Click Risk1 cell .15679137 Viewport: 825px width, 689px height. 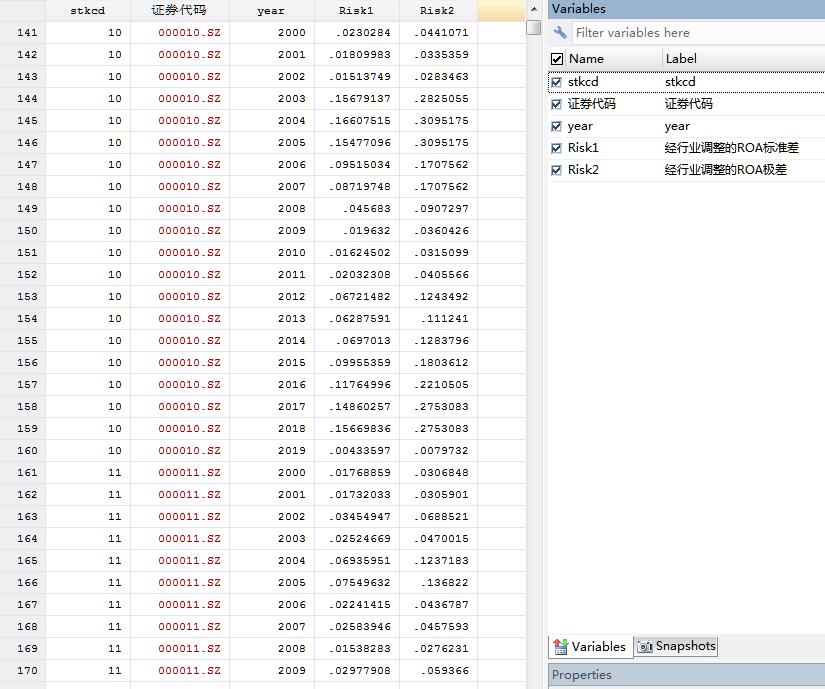tap(357, 99)
